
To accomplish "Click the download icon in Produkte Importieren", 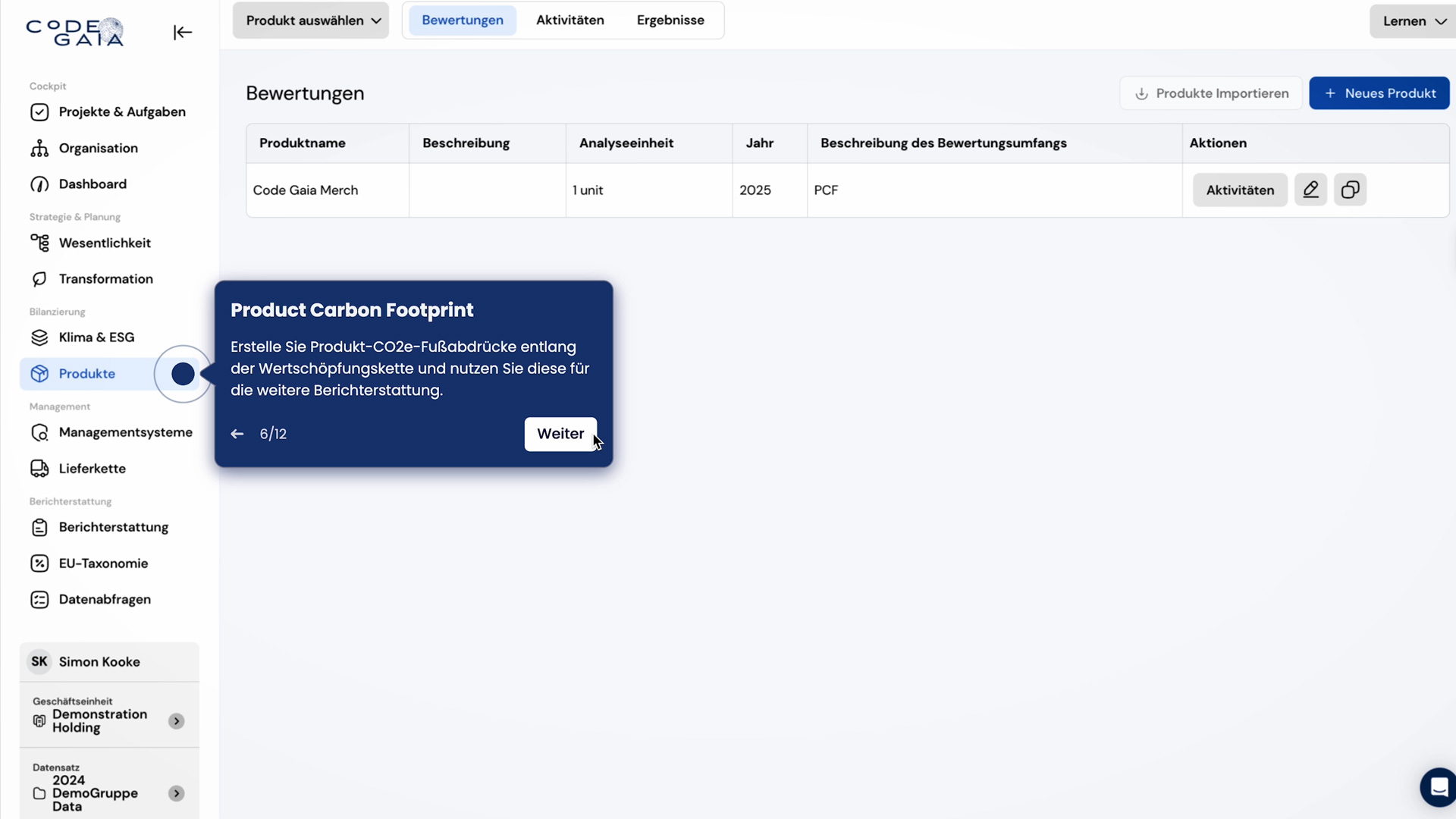I will click(x=1141, y=94).
